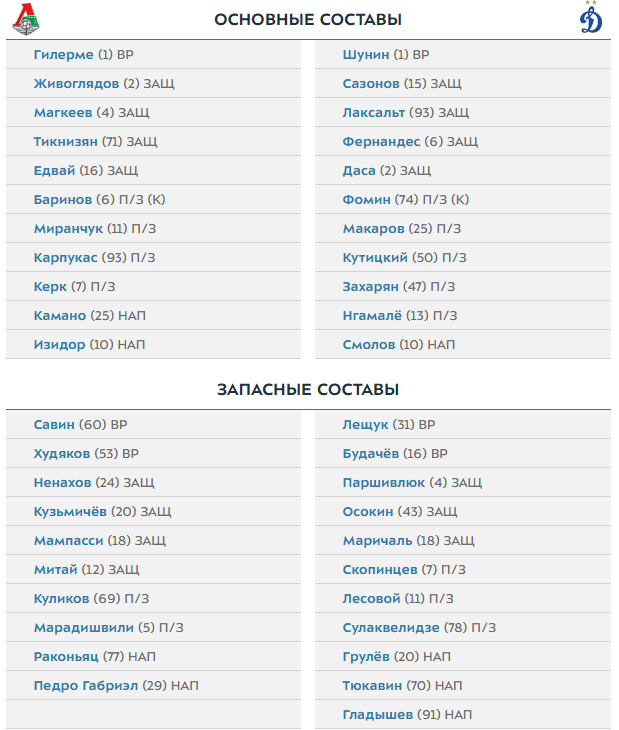Click player name Миранчук
619x730 pixels.
pyautogui.click(x=68, y=229)
